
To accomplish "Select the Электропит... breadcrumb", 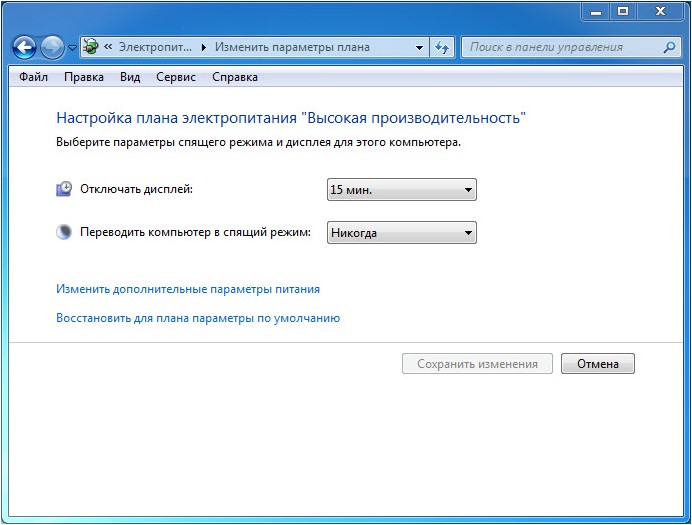I will (155, 47).
